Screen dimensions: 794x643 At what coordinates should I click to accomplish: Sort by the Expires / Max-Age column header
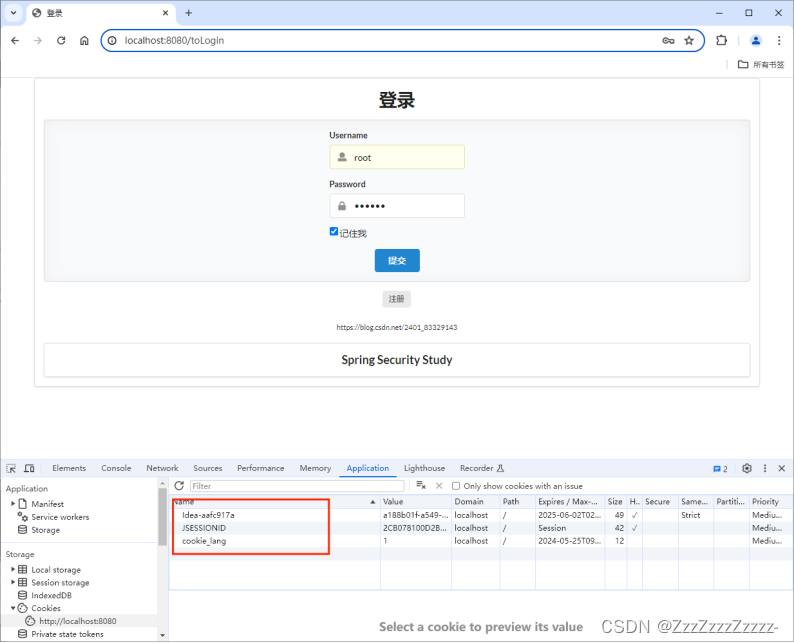[570, 502]
